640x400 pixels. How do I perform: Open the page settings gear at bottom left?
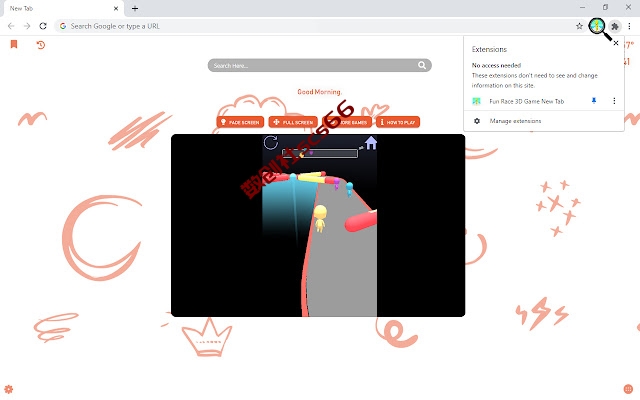click(9, 389)
